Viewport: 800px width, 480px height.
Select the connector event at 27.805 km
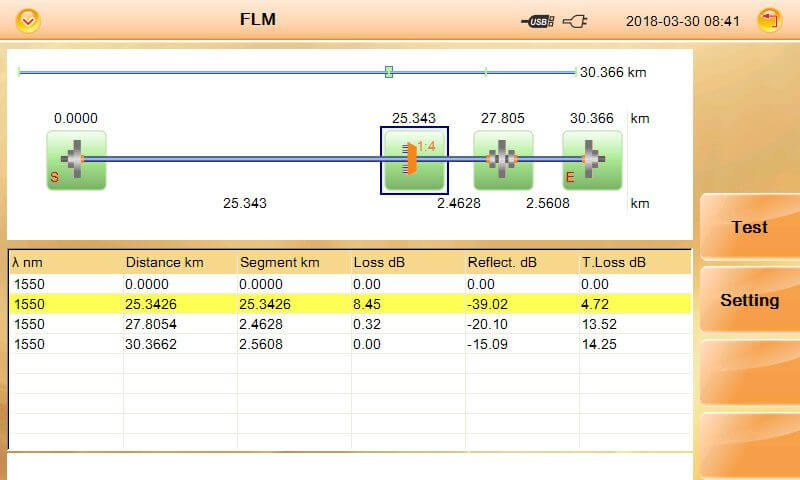(503, 160)
